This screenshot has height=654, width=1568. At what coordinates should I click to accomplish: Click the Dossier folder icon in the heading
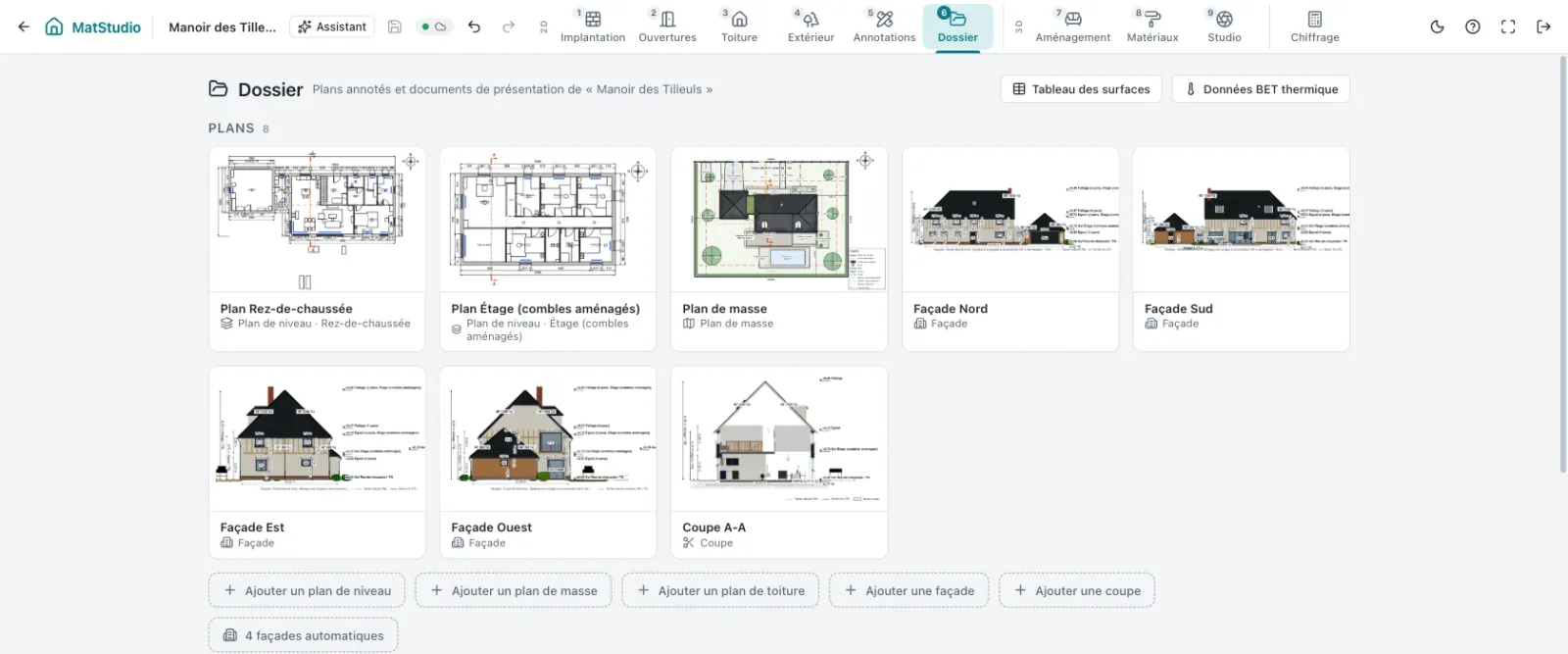[219, 89]
